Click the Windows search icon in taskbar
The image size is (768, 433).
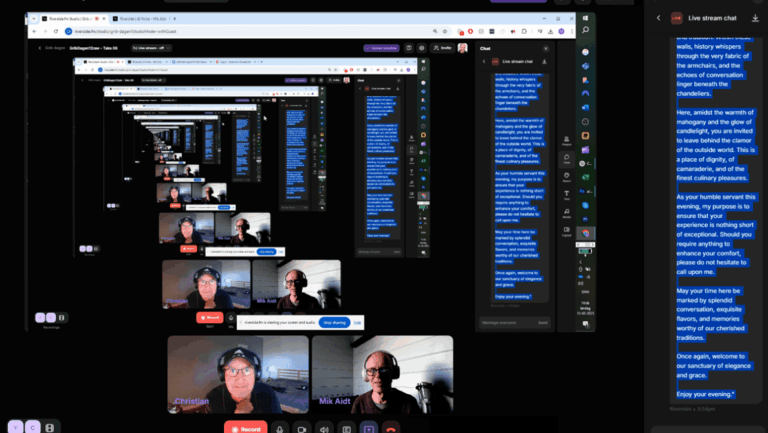(586, 30)
